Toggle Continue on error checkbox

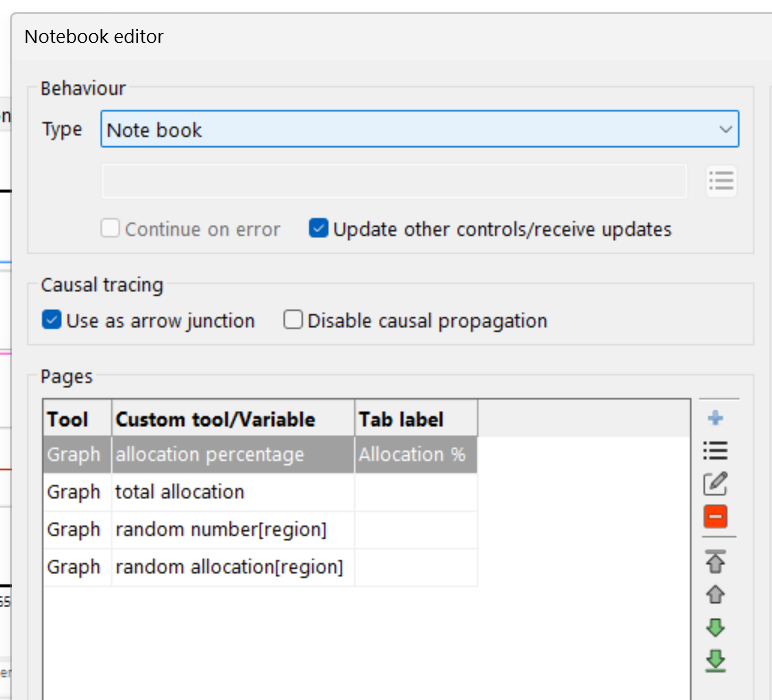click(x=110, y=228)
